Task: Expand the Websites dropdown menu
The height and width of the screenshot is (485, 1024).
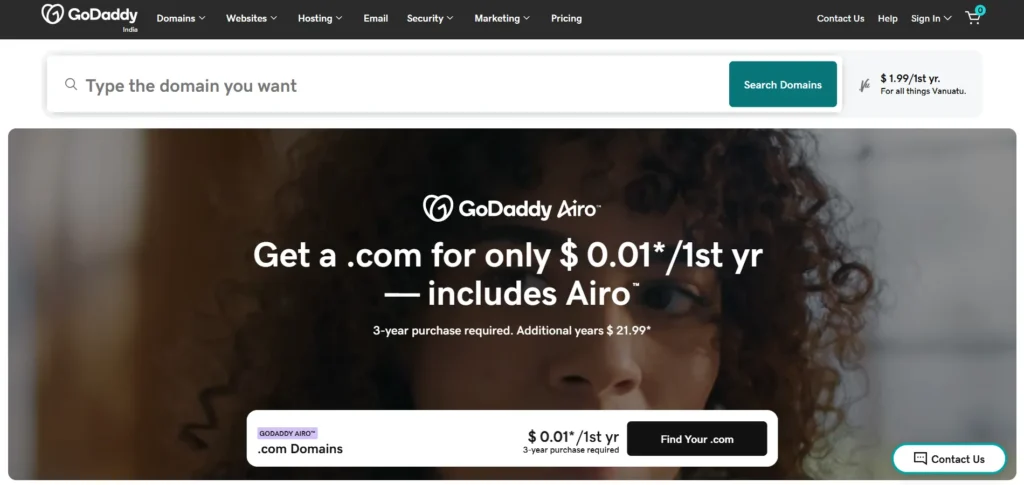Action: click(x=251, y=18)
